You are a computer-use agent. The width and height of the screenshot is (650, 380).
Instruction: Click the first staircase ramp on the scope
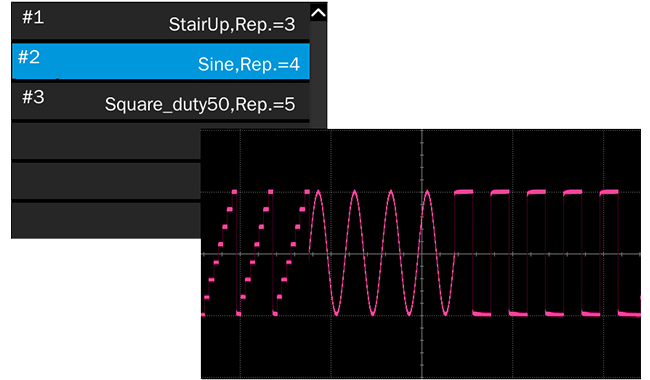pyautogui.click(x=219, y=253)
